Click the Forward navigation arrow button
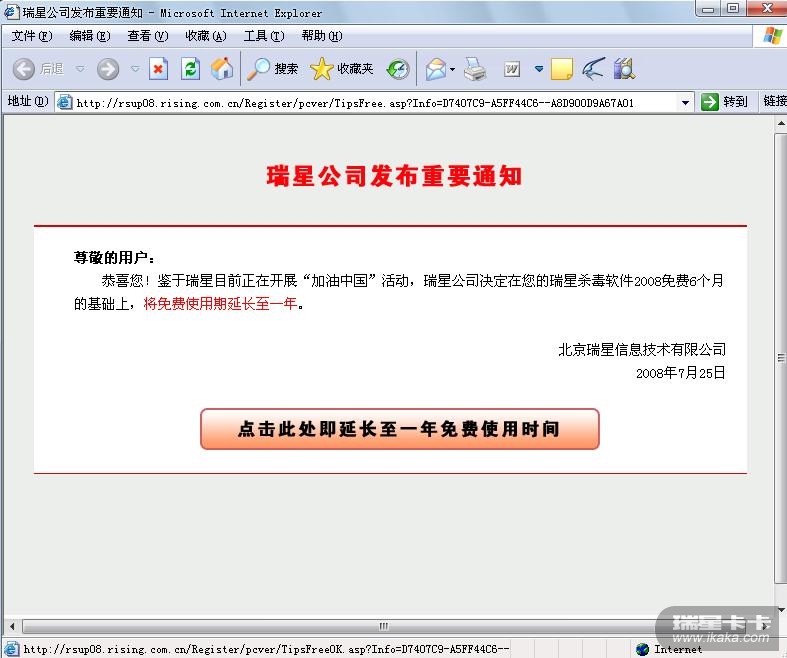Image resolution: width=787 pixels, height=658 pixels. pos(108,69)
